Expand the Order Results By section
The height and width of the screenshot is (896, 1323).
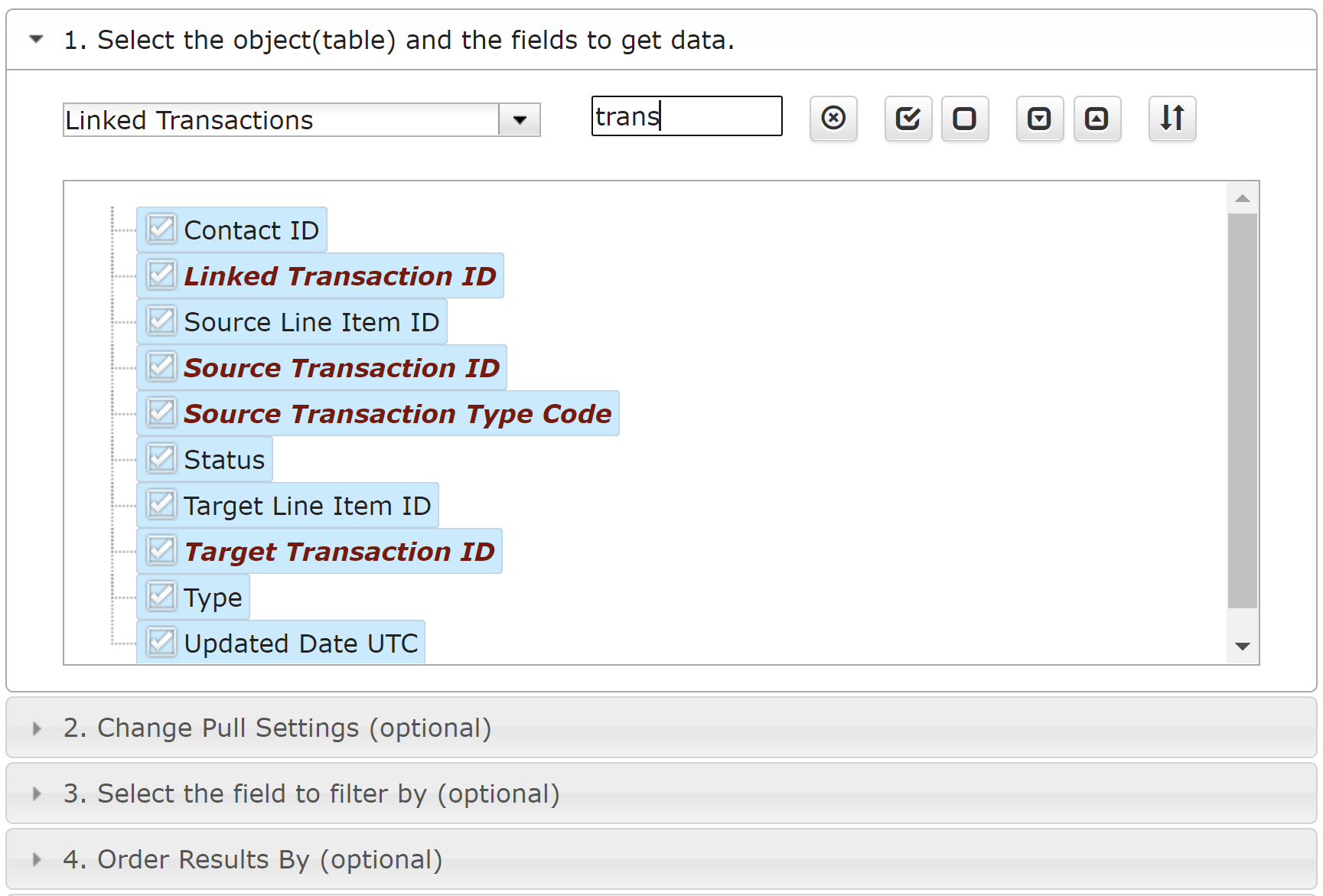253,859
